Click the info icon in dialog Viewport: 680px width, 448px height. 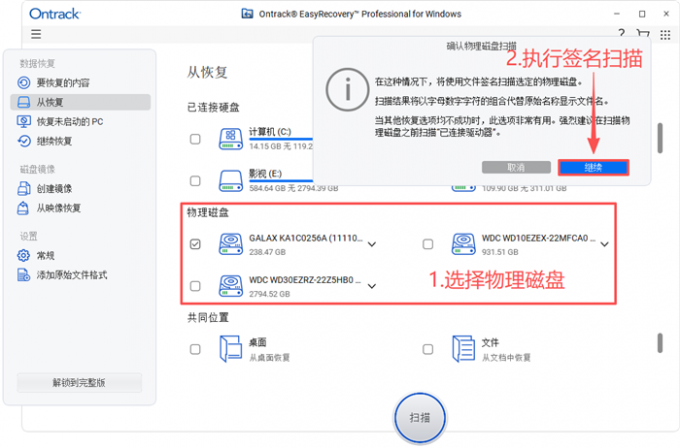(347, 90)
